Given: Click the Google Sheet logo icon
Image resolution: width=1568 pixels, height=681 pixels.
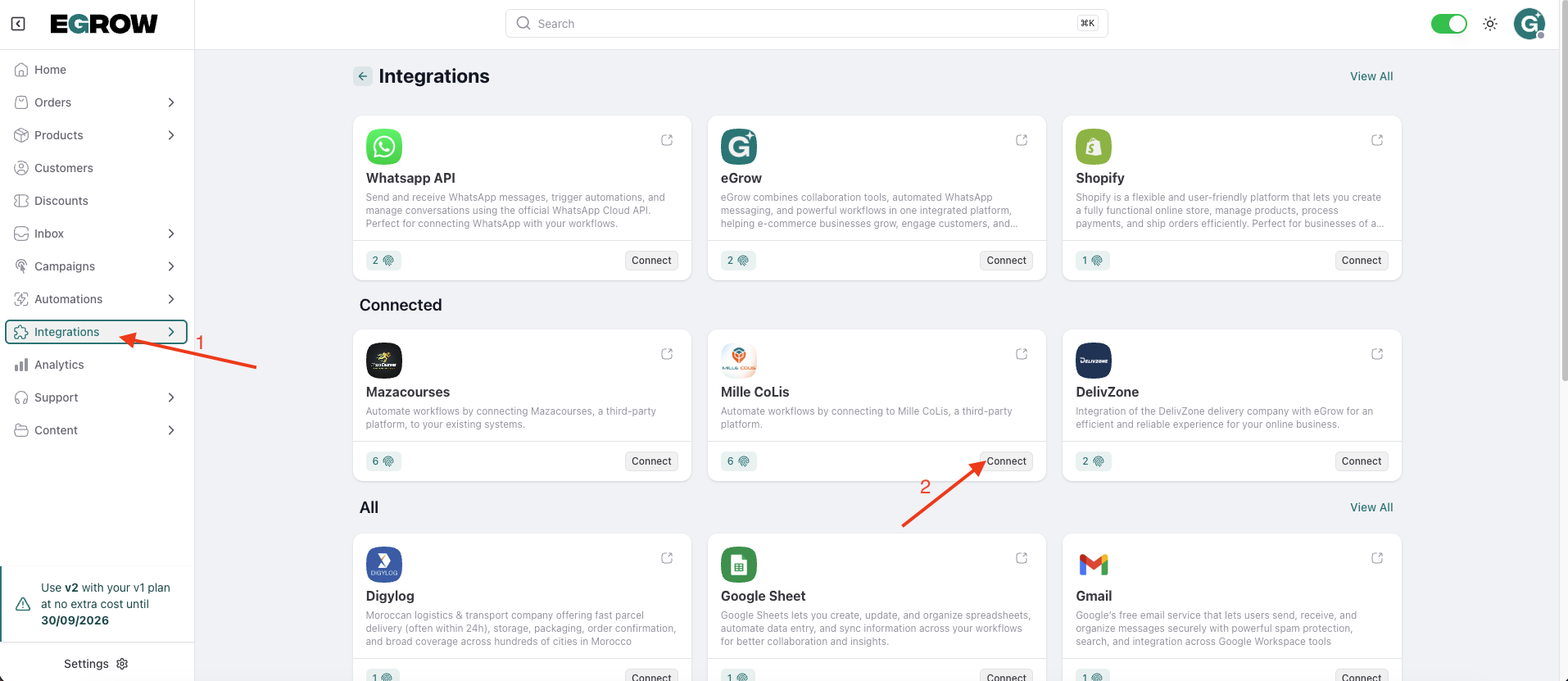Looking at the screenshot, I should (x=738, y=565).
